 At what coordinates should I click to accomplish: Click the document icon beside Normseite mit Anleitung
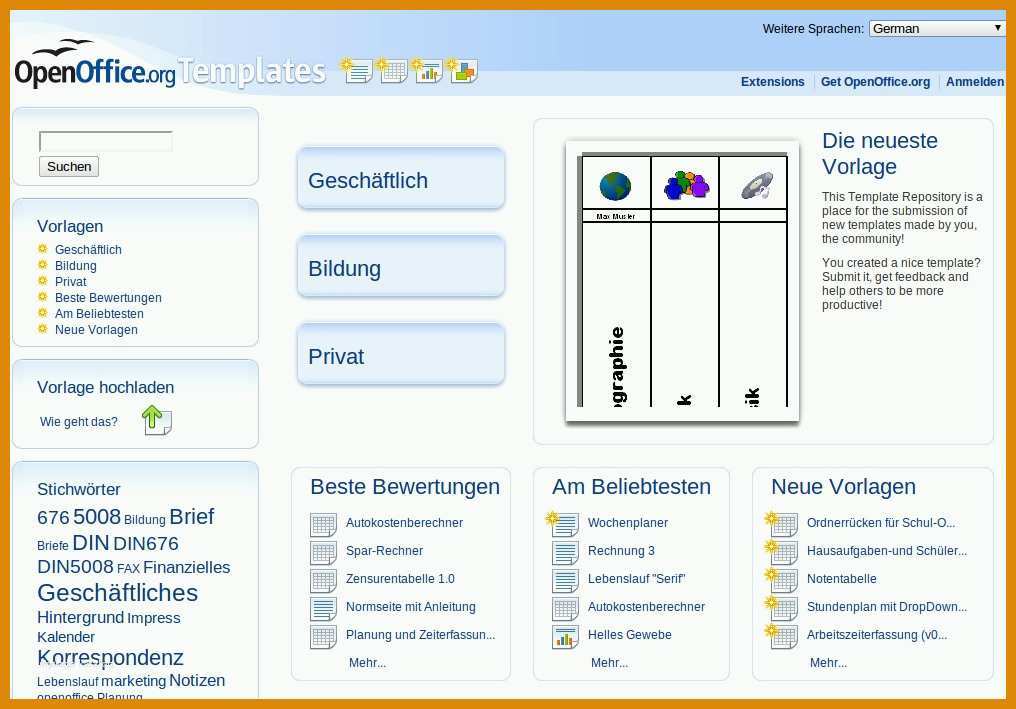coord(323,608)
